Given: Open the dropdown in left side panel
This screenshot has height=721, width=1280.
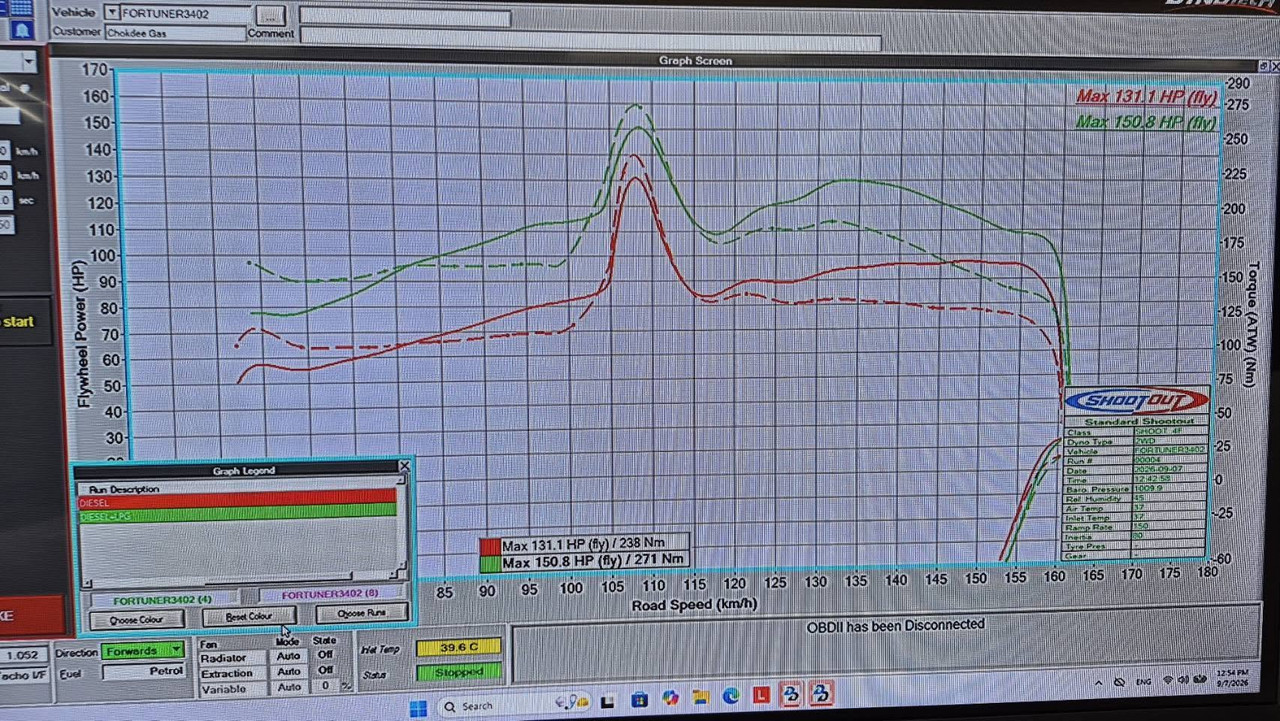Looking at the screenshot, I should click(x=28, y=62).
